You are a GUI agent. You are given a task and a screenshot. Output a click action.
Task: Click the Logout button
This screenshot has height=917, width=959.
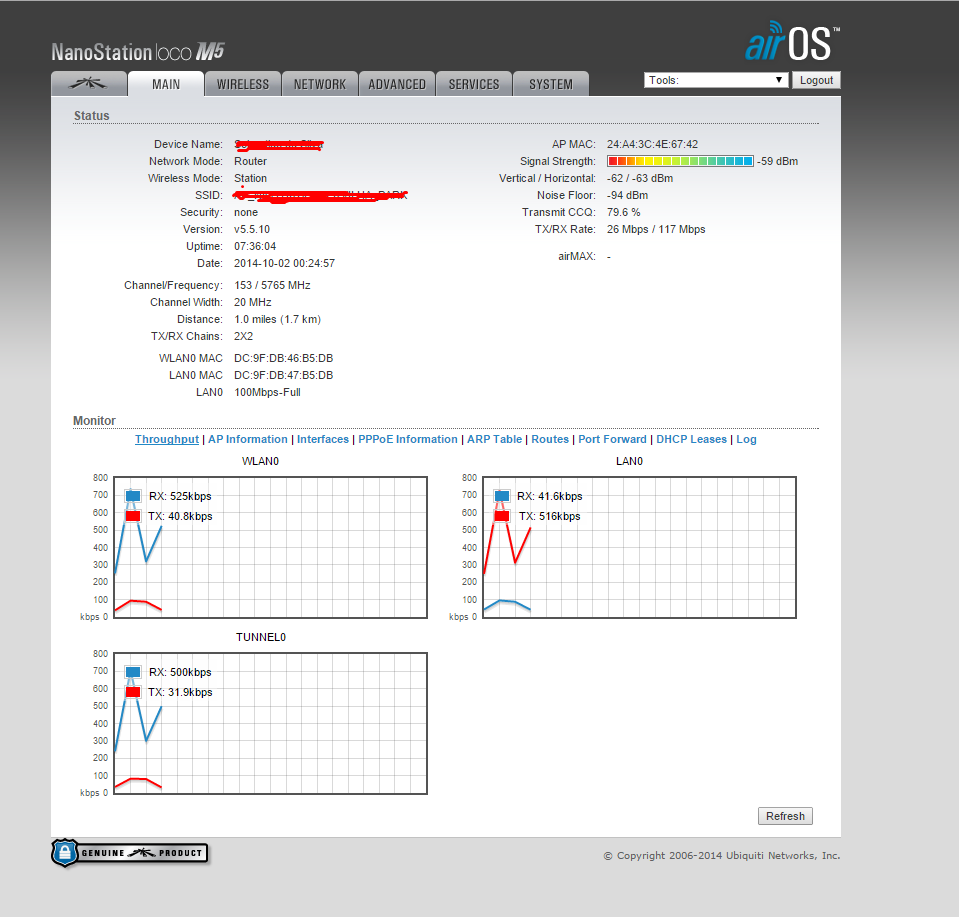pos(816,80)
